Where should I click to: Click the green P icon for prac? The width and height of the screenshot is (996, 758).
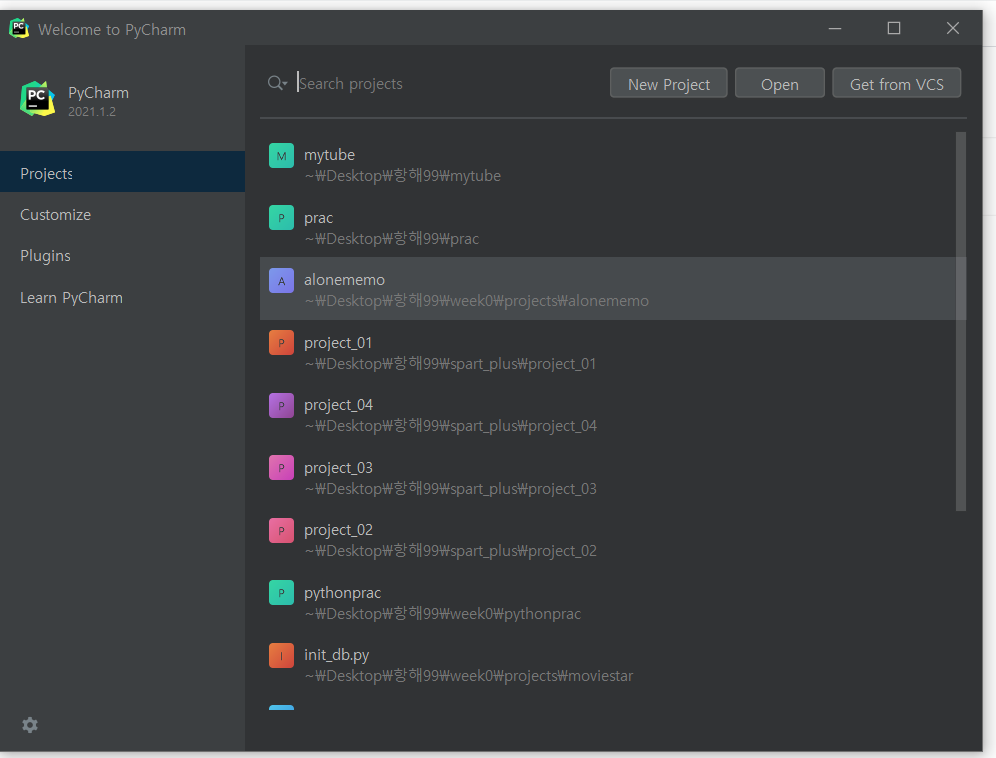281,218
